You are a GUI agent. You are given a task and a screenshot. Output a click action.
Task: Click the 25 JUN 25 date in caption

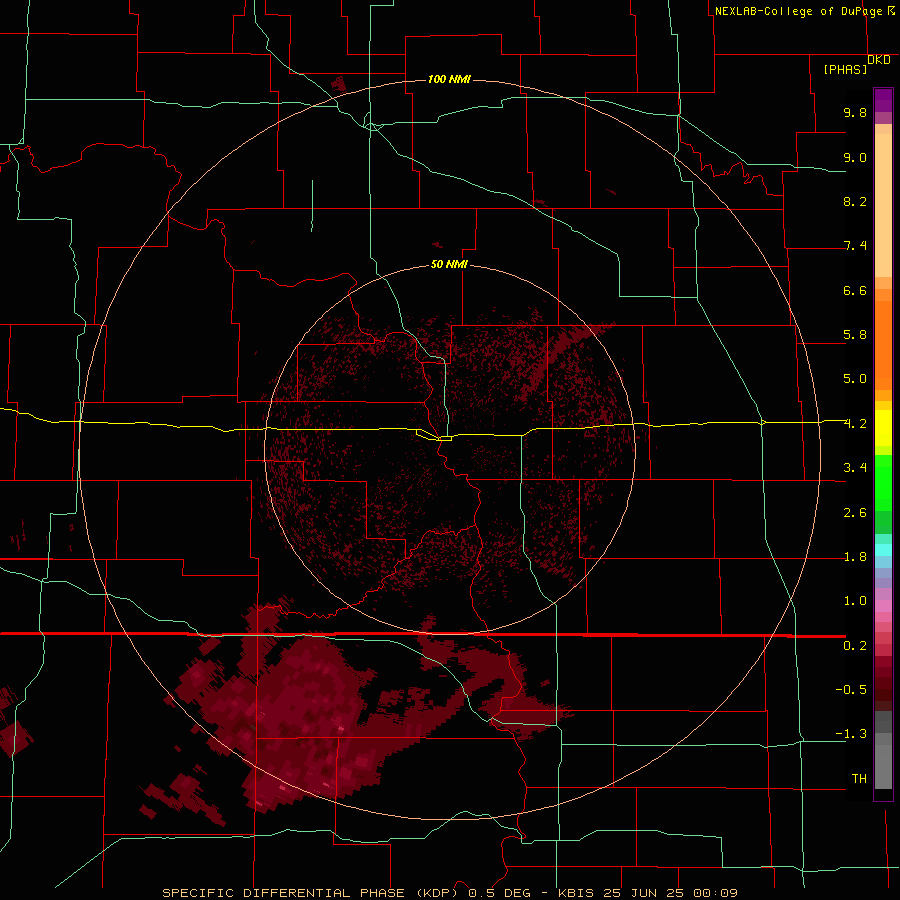tap(645, 893)
